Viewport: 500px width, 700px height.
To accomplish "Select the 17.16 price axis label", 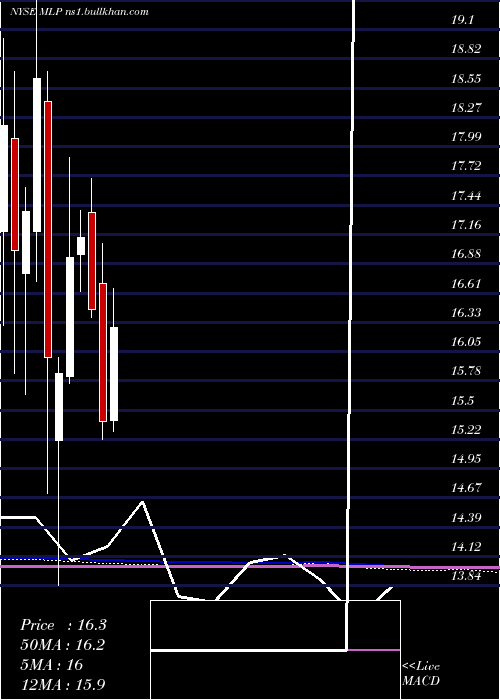I will point(466,225).
